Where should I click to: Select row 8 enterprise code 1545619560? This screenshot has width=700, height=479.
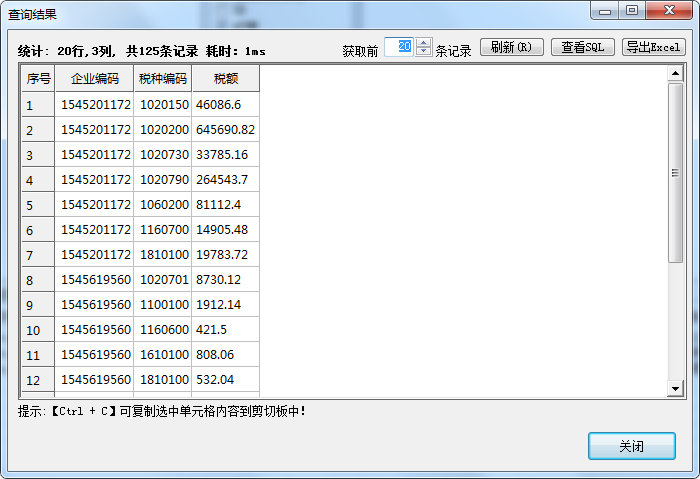coord(95,280)
